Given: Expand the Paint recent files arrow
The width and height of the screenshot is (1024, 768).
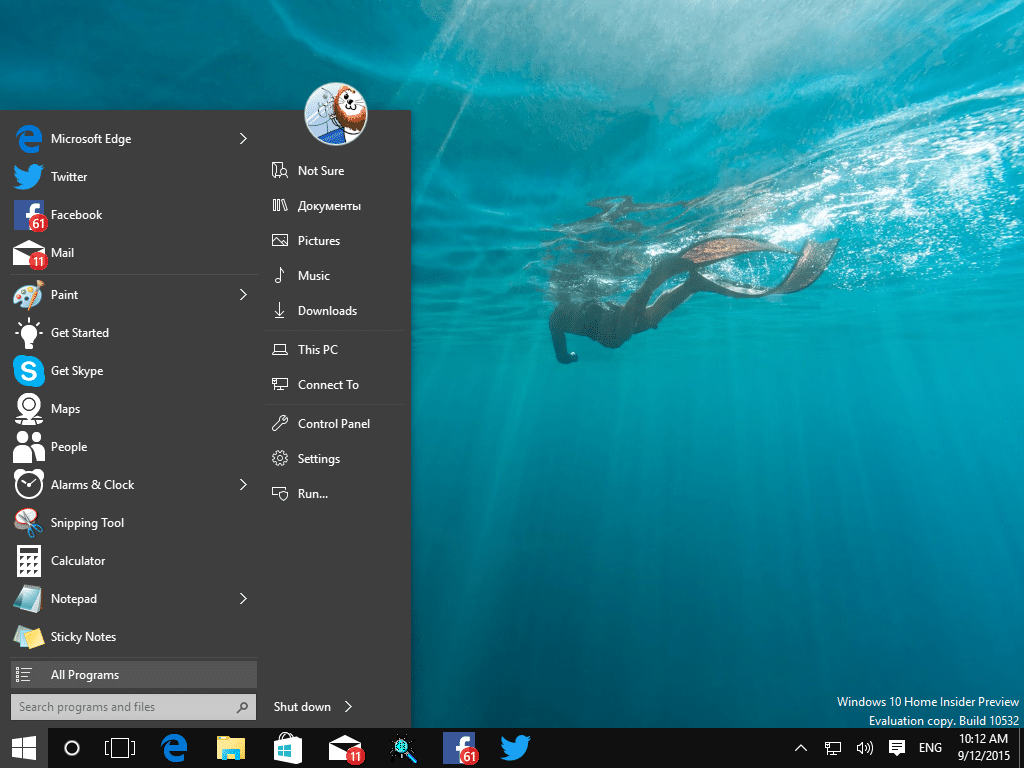Looking at the screenshot, I should click(x=243, y=295).
